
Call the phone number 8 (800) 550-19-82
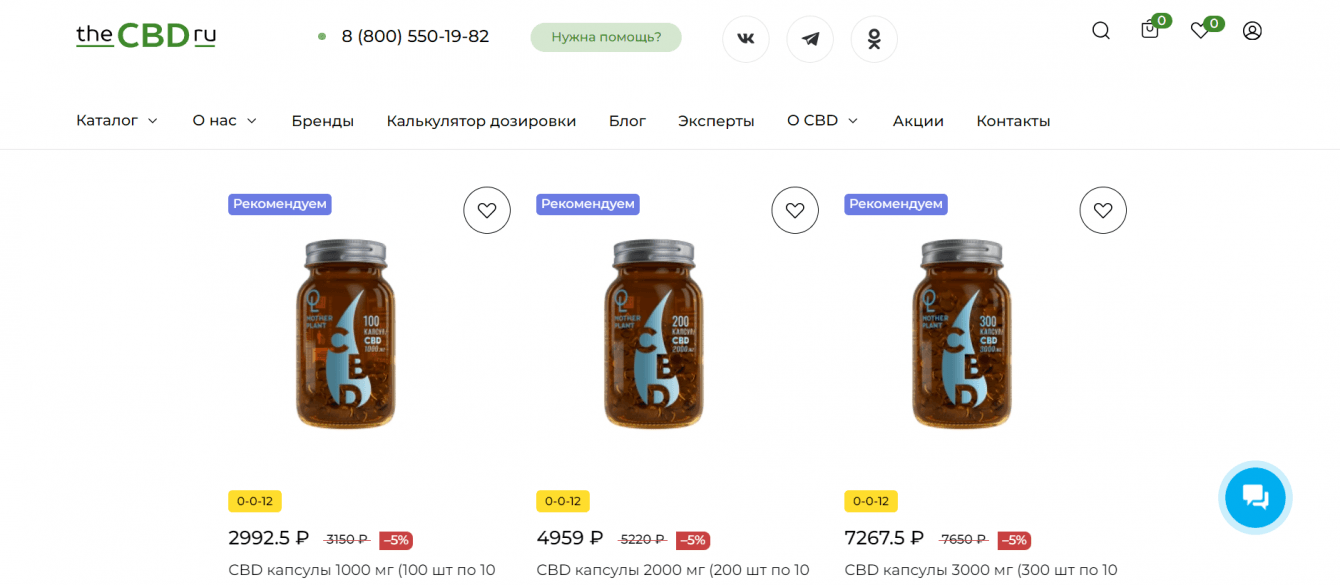point(415,37)
